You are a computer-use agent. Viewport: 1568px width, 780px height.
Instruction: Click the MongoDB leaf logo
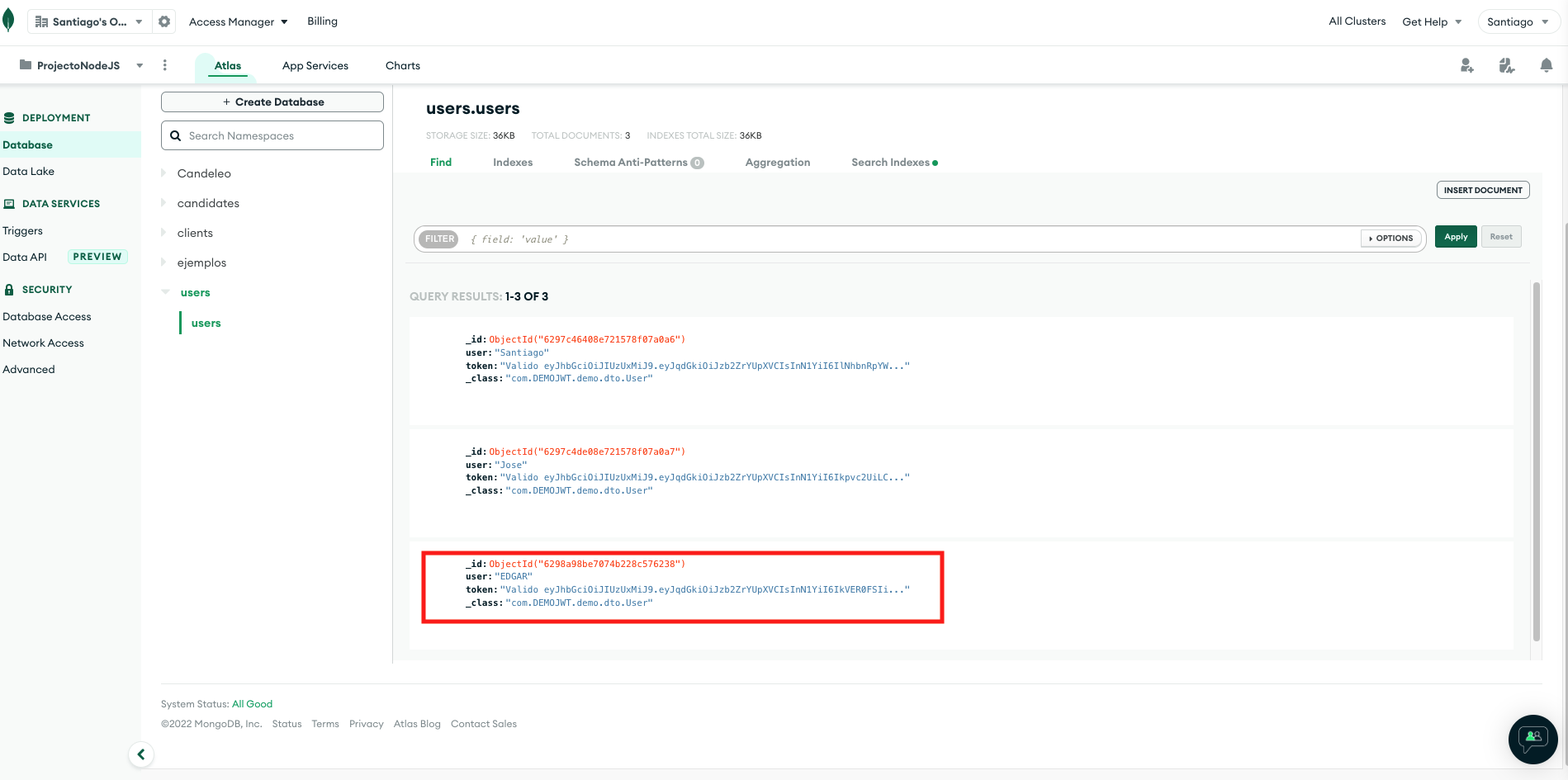coord(8,19)
